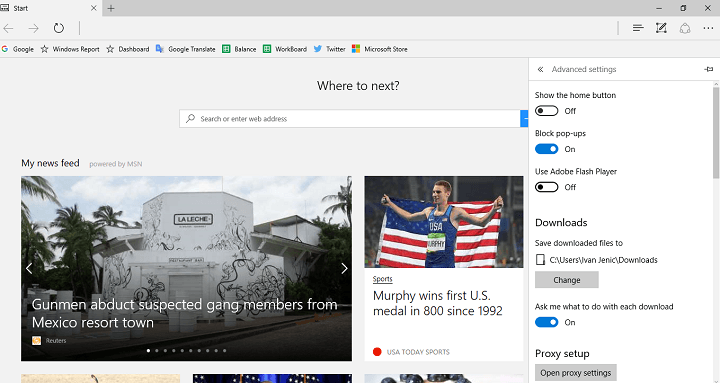The height and width of the screenshot is (383, 720).
Task: Open the Balance favorite
Action: [x=239, y=49]
